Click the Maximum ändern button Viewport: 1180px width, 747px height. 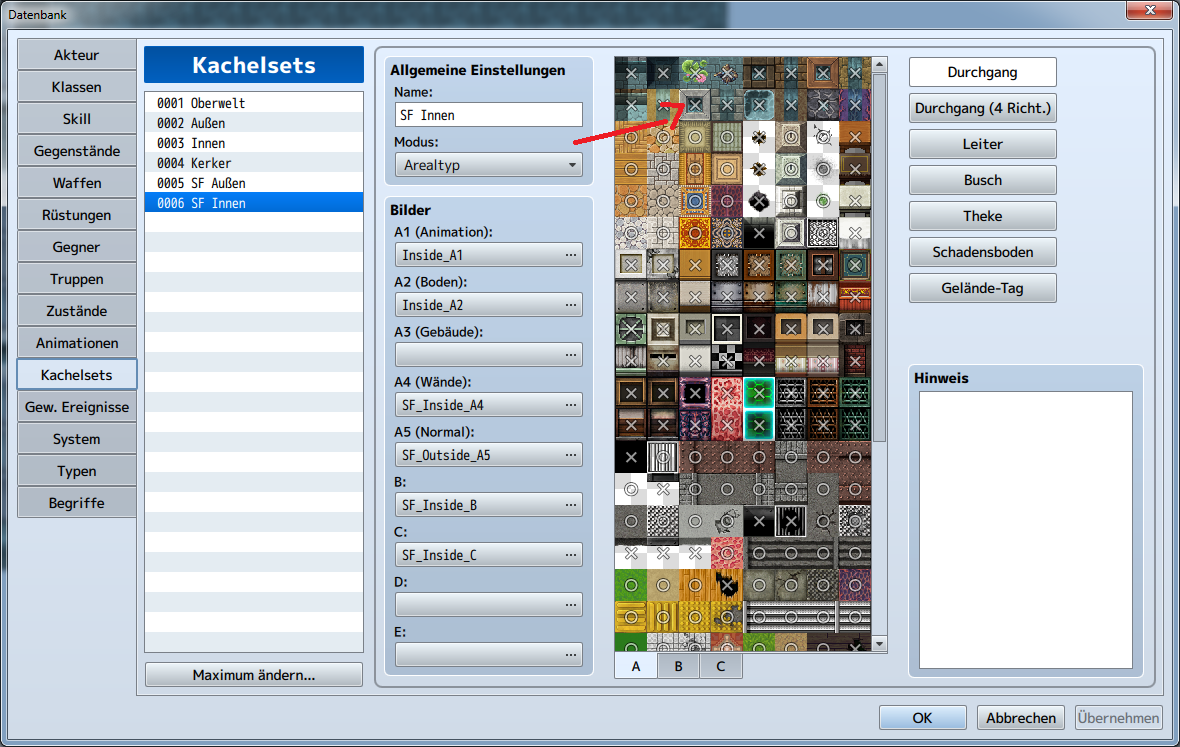(x=253, y=675)
